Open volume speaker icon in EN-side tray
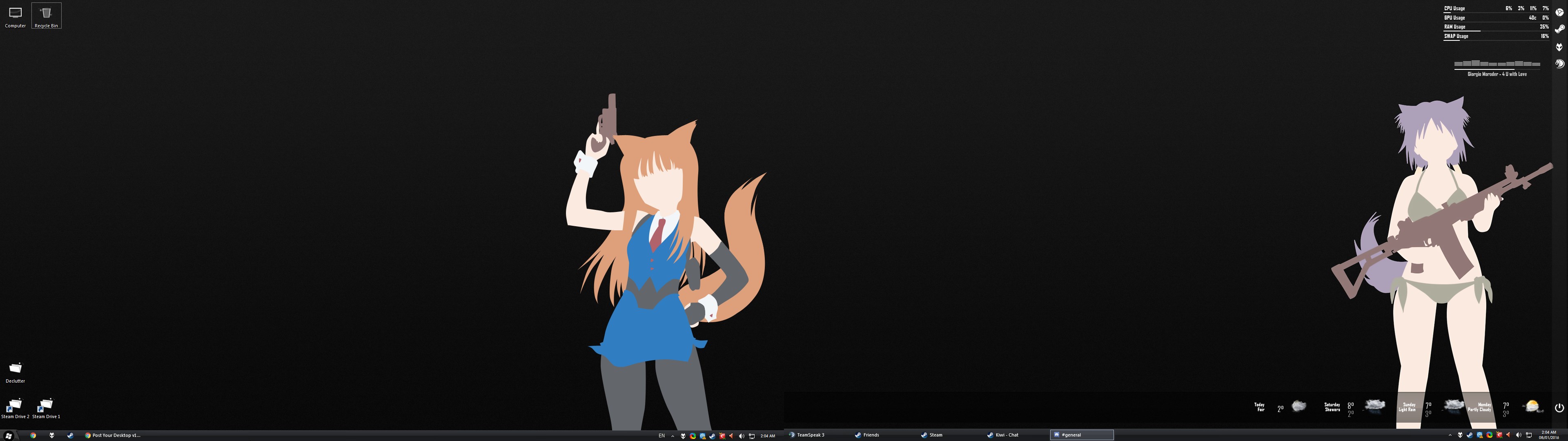This screenshot has width=1568, height=441. click(x=742, y=436)
